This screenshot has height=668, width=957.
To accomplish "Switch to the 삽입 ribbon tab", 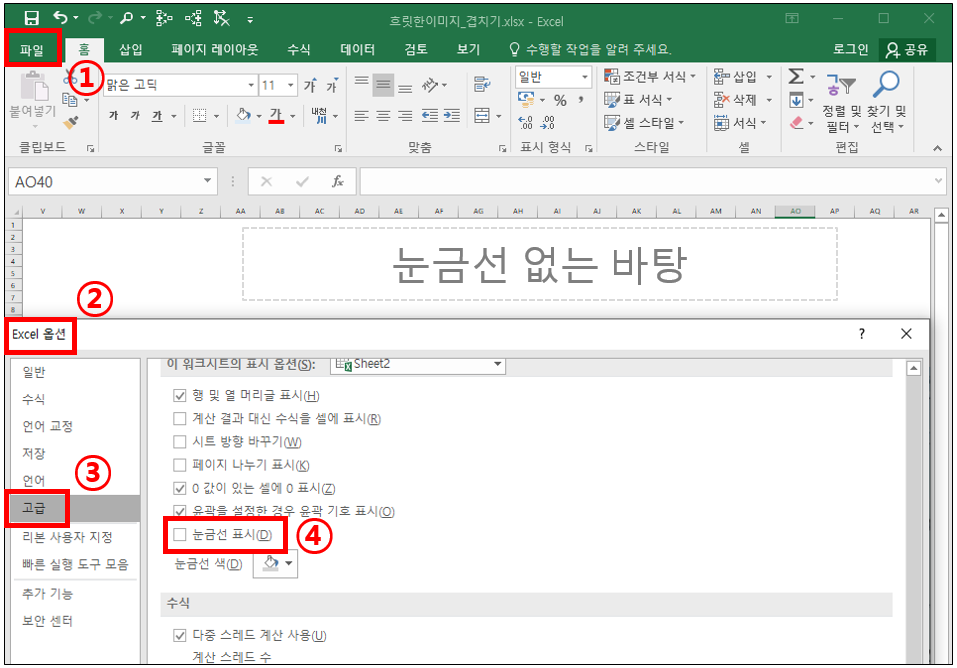I will tap(131, 49).
